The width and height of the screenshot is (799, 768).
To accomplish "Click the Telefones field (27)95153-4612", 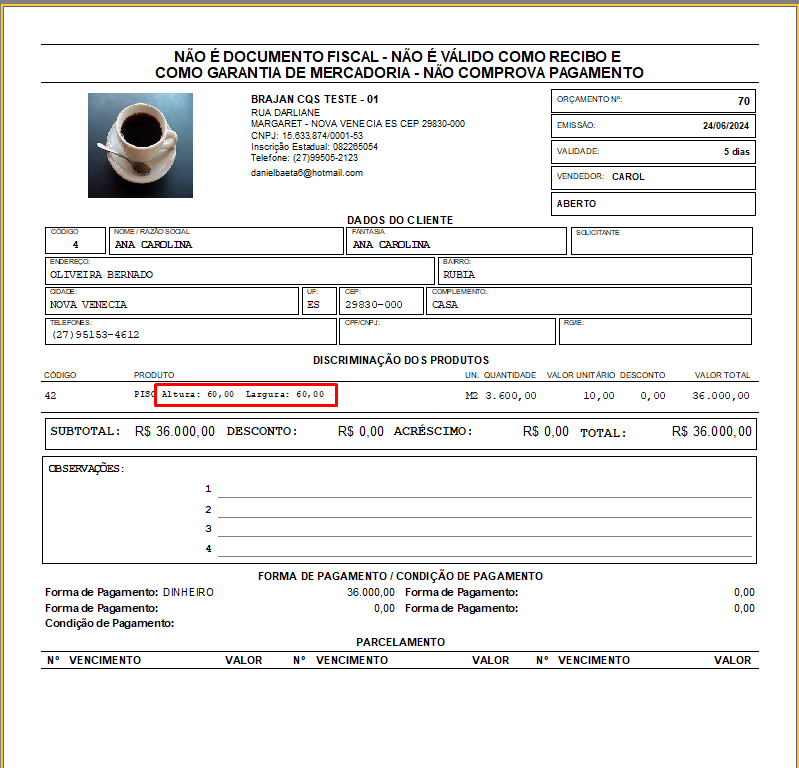I will tap(190, 332).
